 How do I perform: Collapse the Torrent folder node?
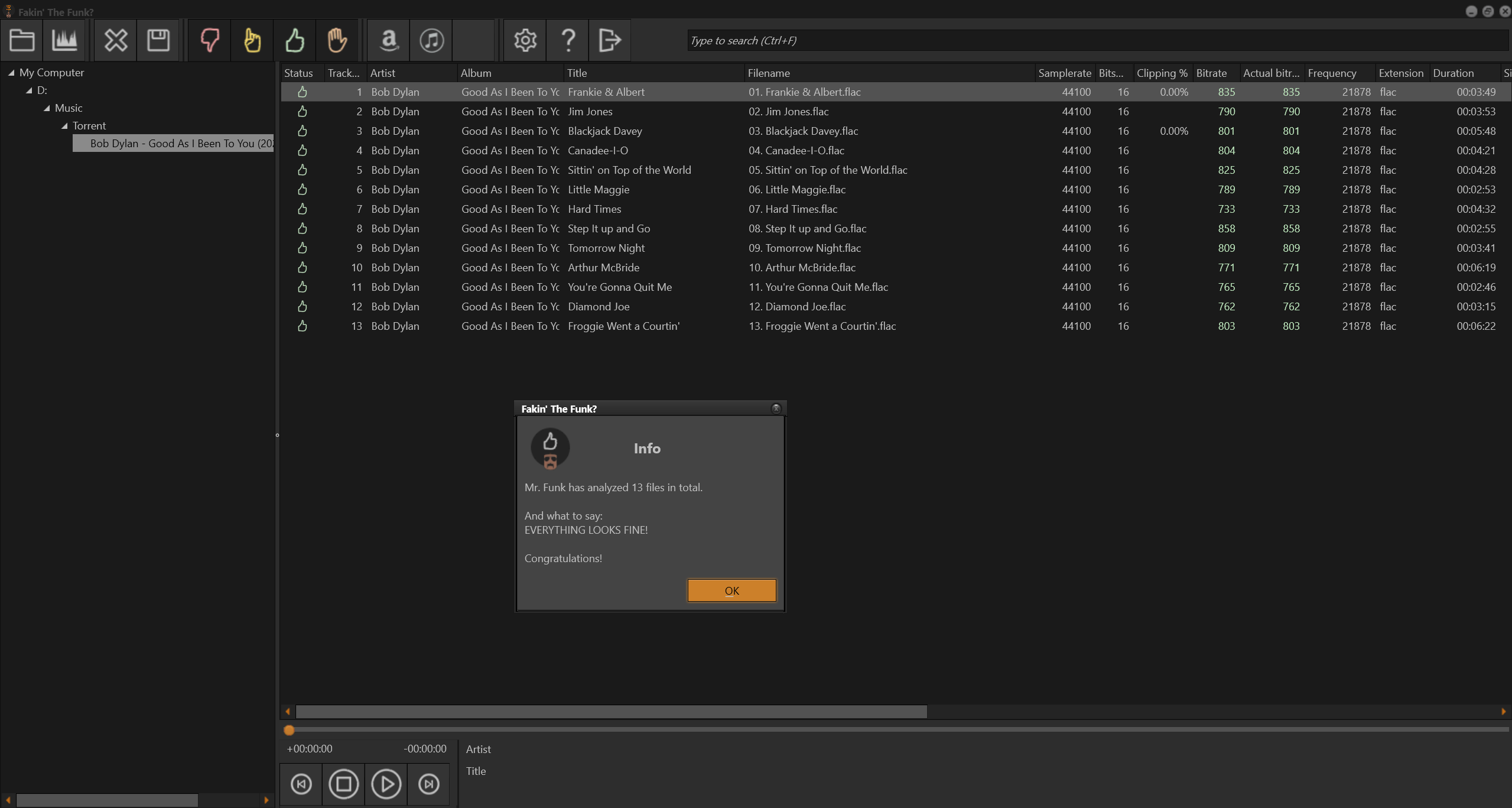(64, 126)
